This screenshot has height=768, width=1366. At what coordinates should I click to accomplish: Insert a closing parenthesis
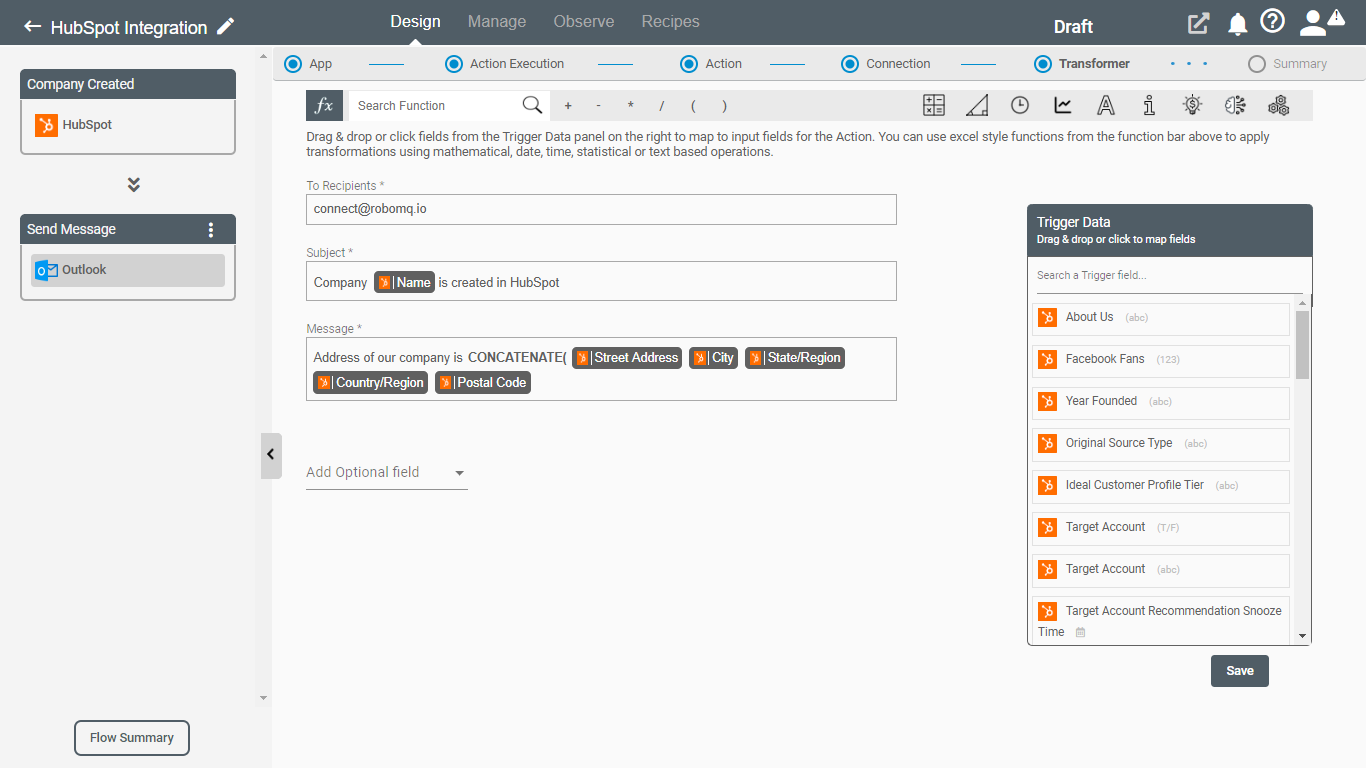724,105
